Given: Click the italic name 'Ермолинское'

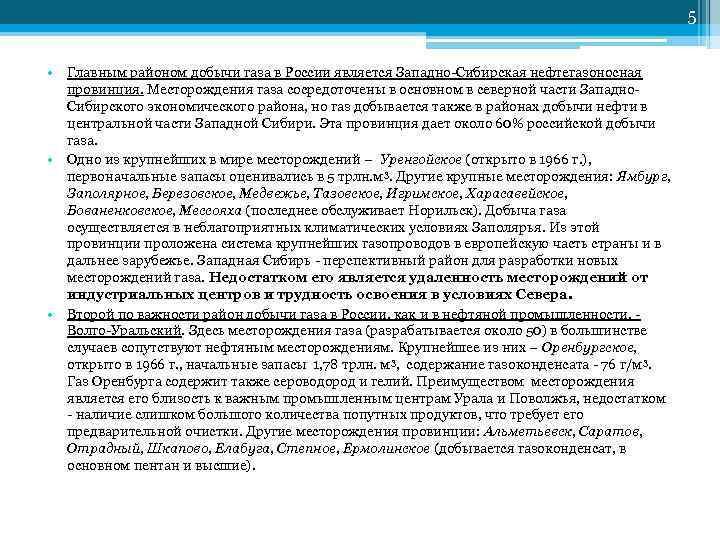Looking at the screenshot, I should (x=386, y=449).
